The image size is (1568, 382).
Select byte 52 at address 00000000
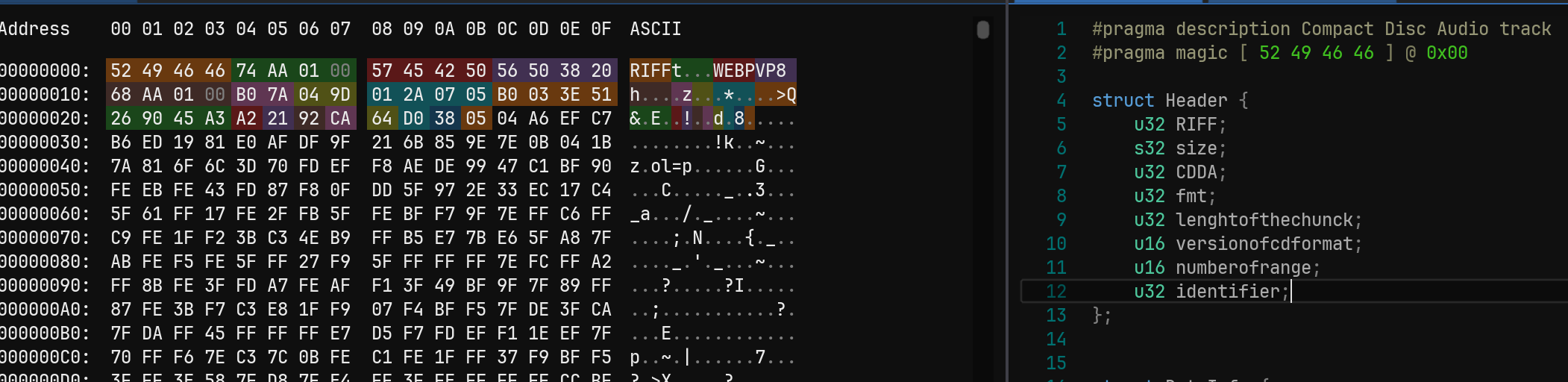coord(121,70)
